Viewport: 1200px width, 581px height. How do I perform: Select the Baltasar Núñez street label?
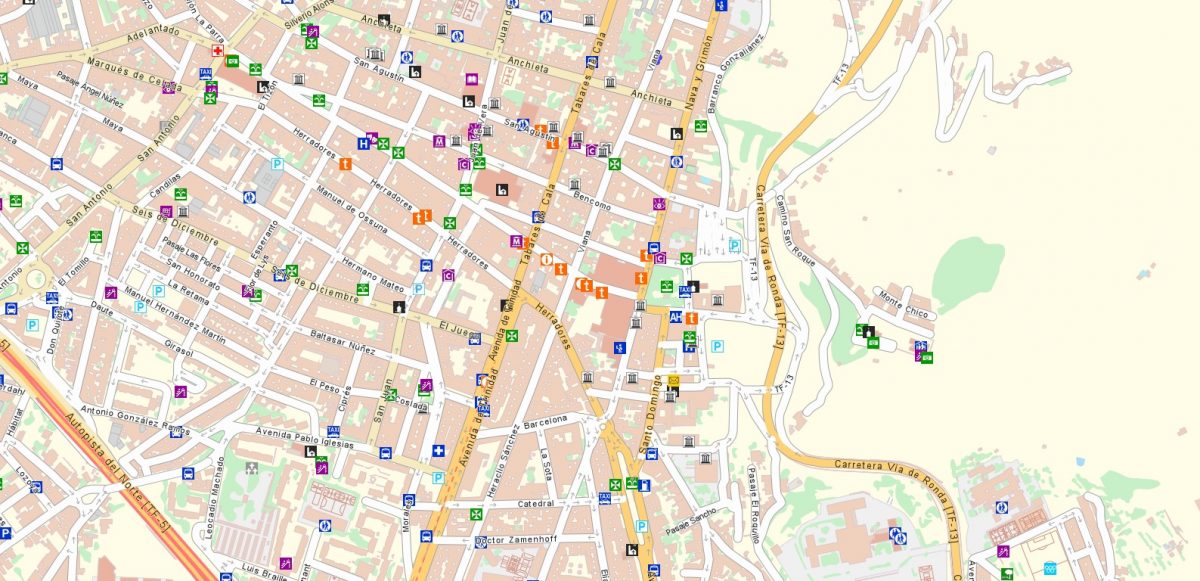tap(342, 340)
